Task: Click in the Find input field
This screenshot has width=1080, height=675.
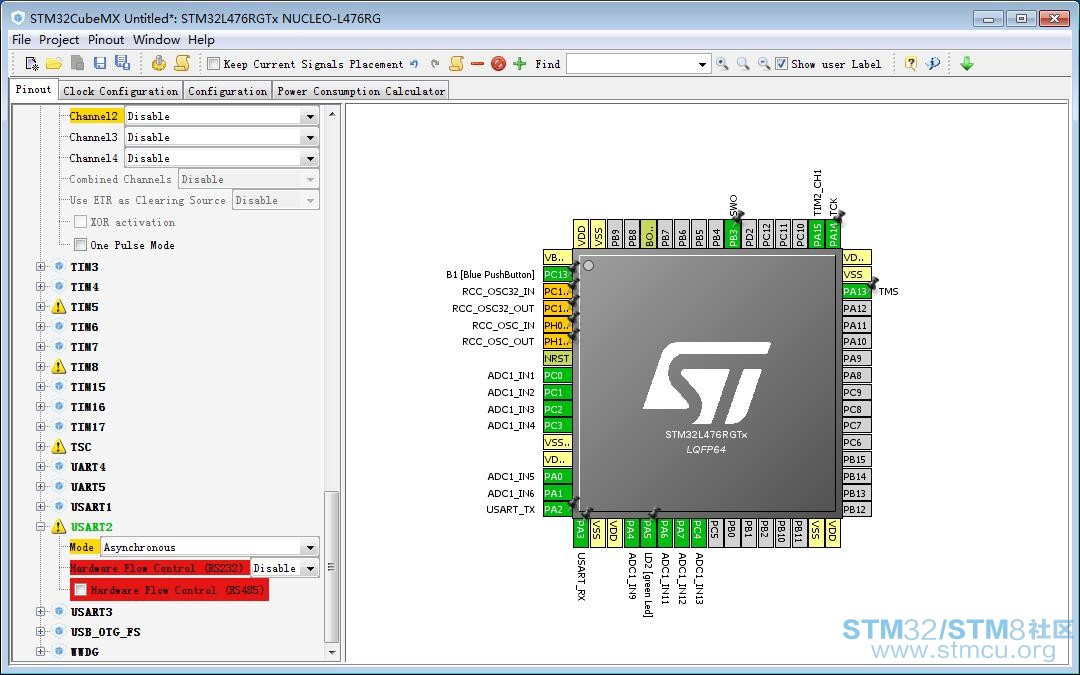Action: (x=630, y=64)
